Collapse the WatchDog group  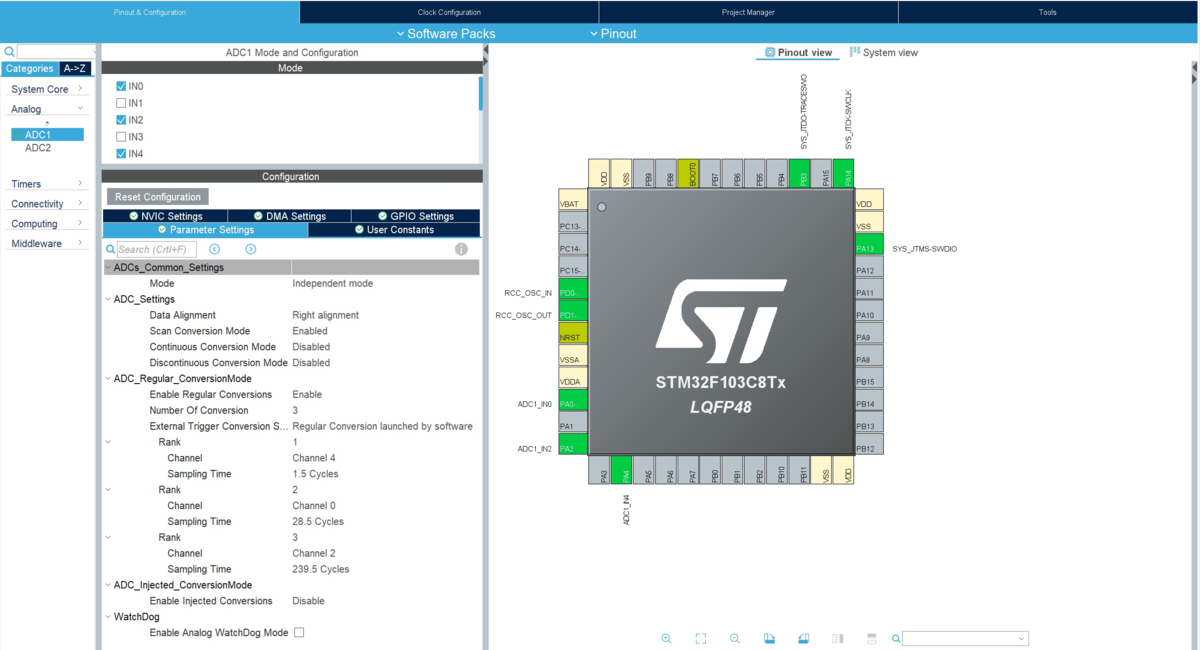108,617
